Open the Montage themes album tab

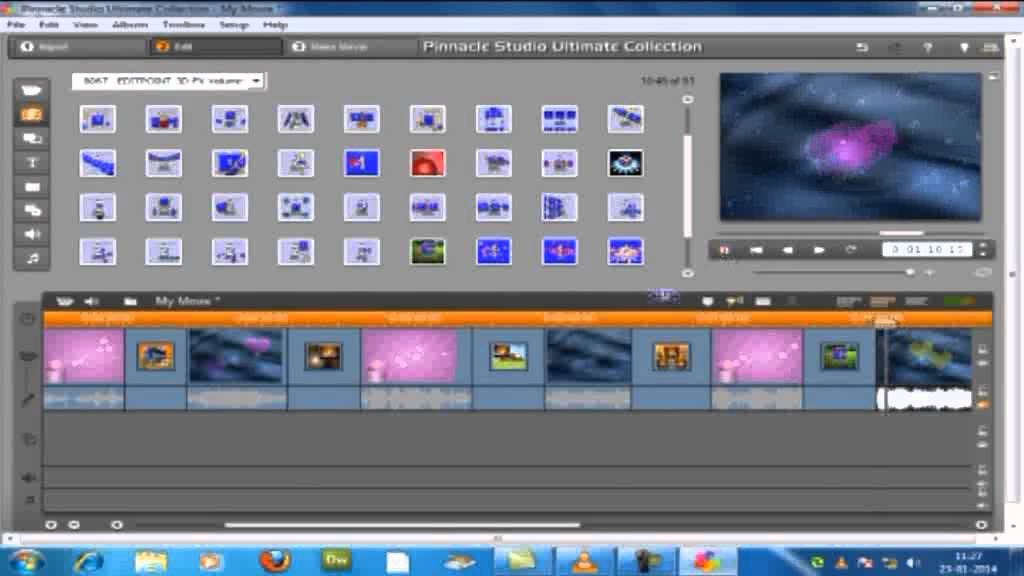(31, 138)
